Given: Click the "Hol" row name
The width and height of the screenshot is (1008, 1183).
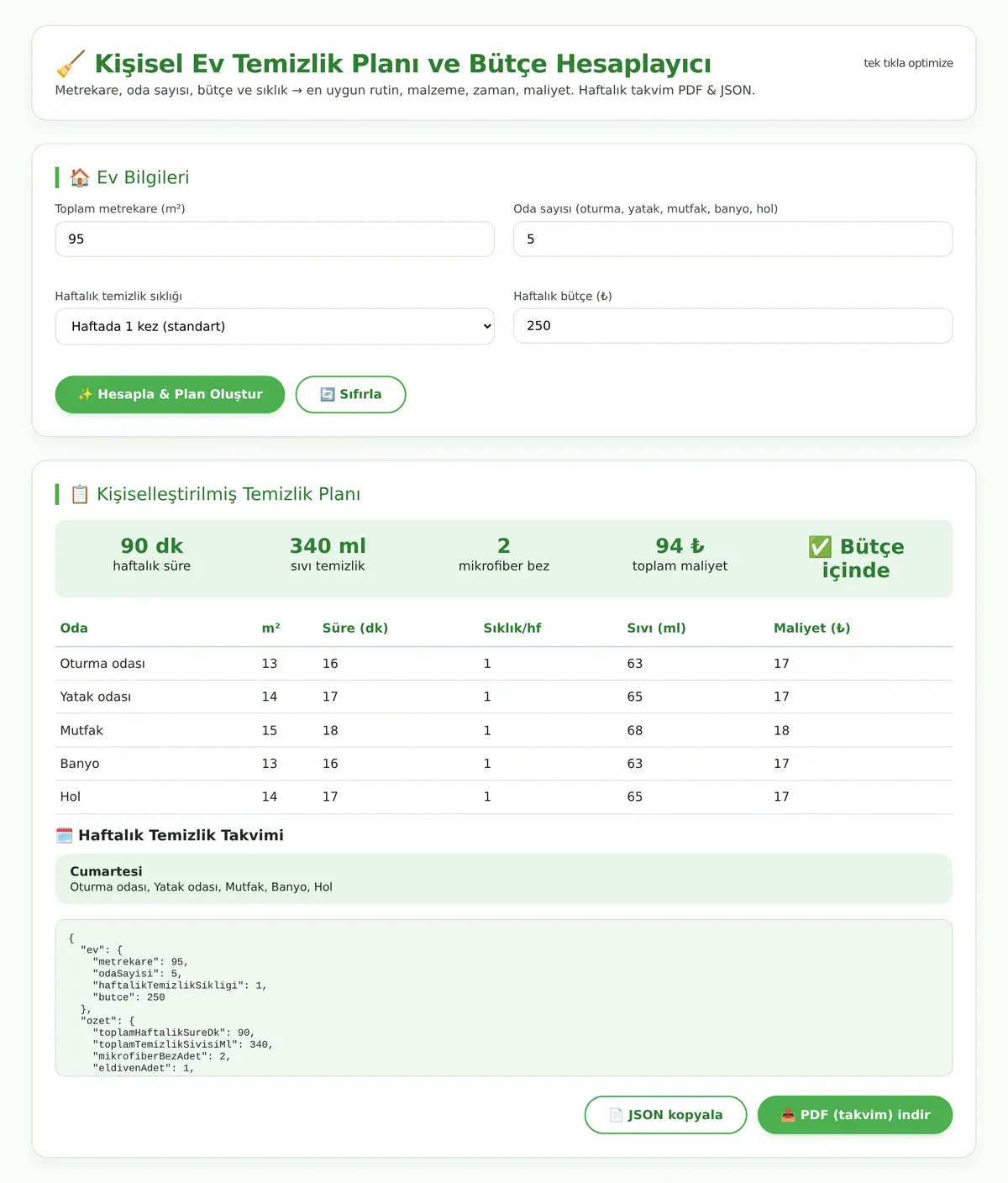Looking at the screenshot, I should pyautogui.click(x=71, y=797).
